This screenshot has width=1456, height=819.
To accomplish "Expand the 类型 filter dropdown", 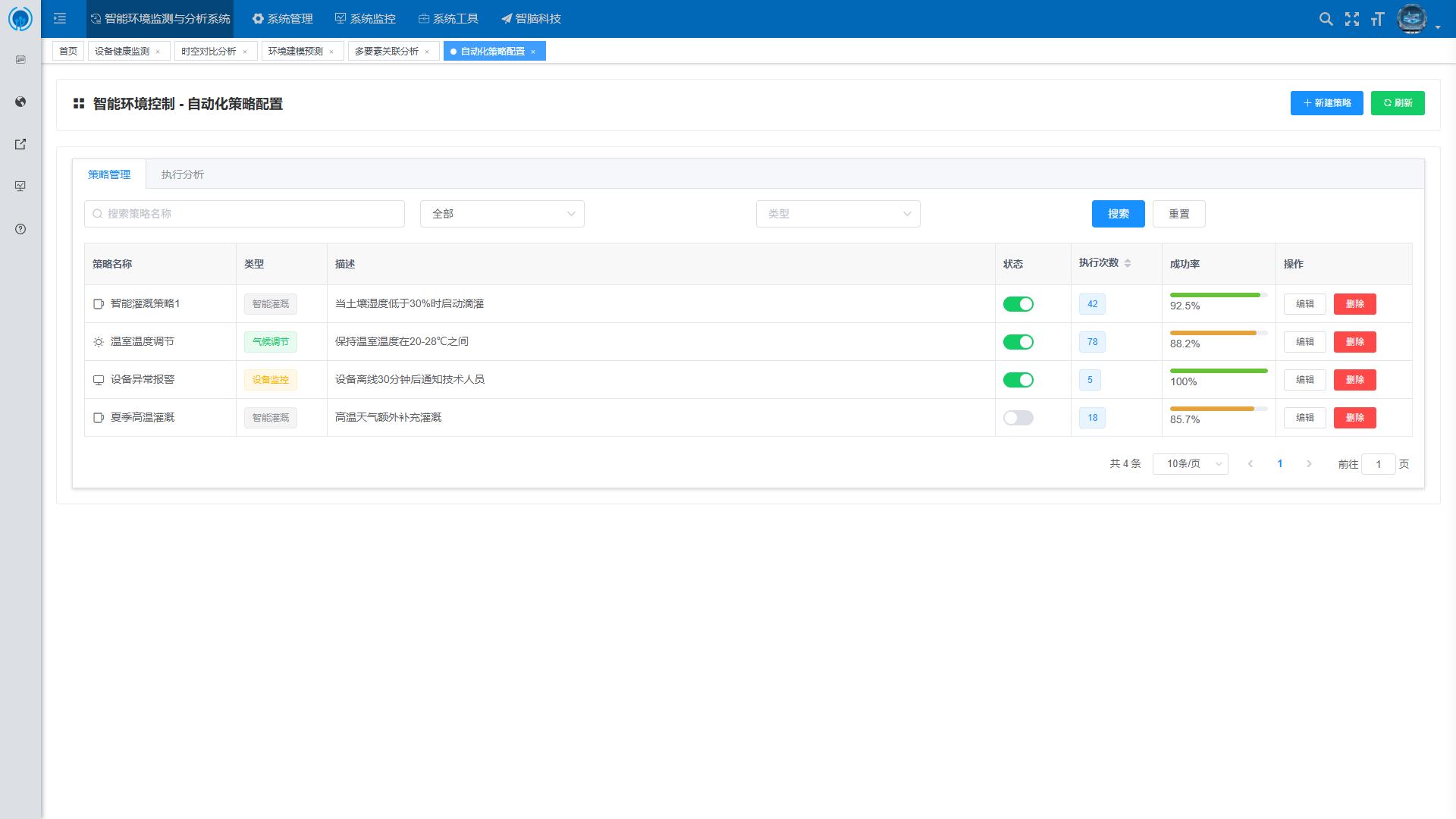I will tap(837, 214).
